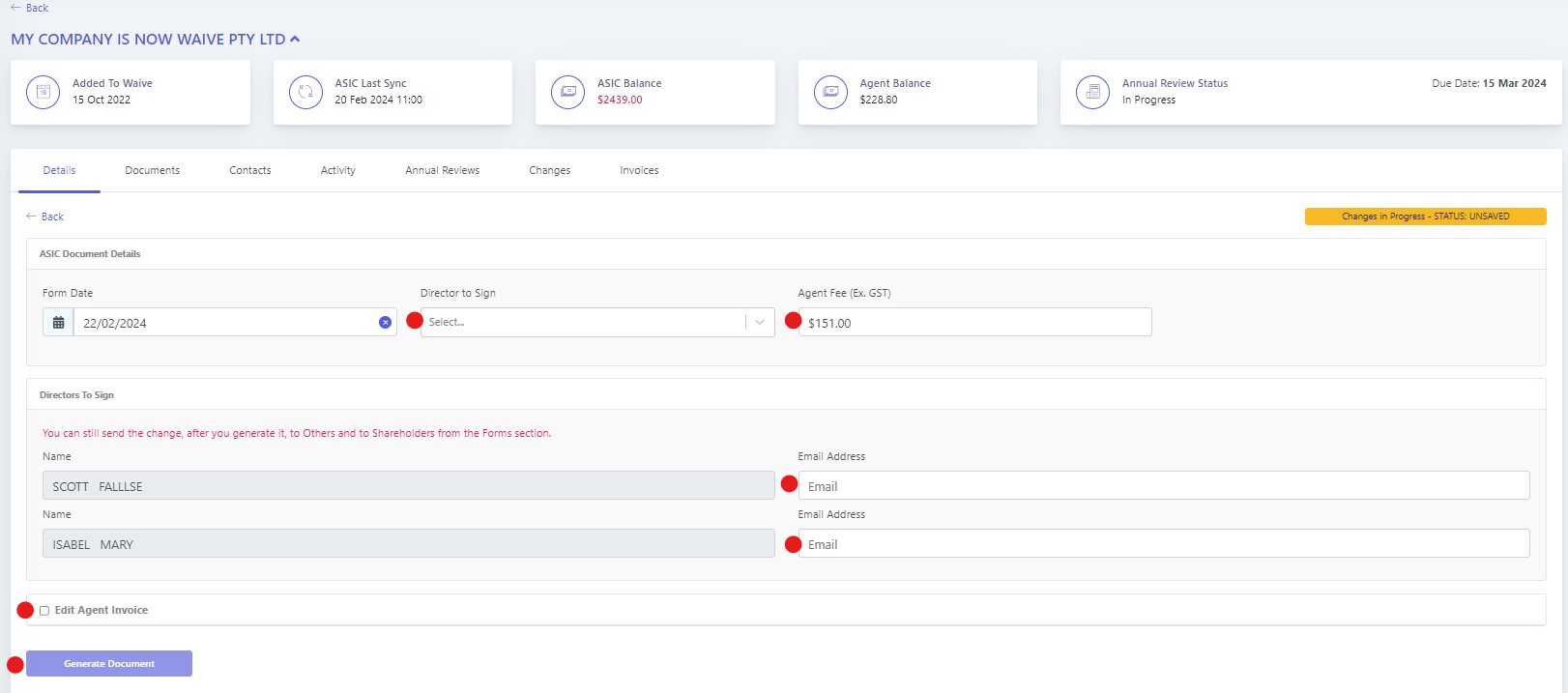The width and height of the screenshot is (1568, 693).
Task: Go to the Invoices tab
Action: (x=639, y=170)
